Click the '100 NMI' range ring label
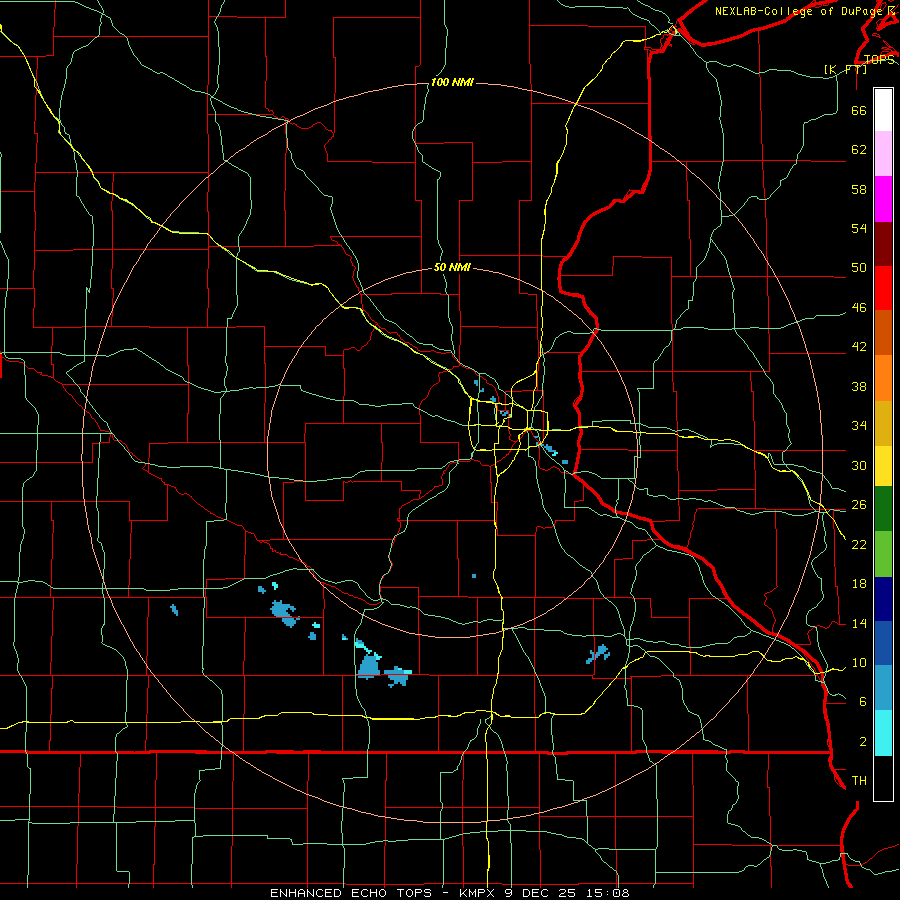Screen dimensions: 900x900 click(452, 83)
